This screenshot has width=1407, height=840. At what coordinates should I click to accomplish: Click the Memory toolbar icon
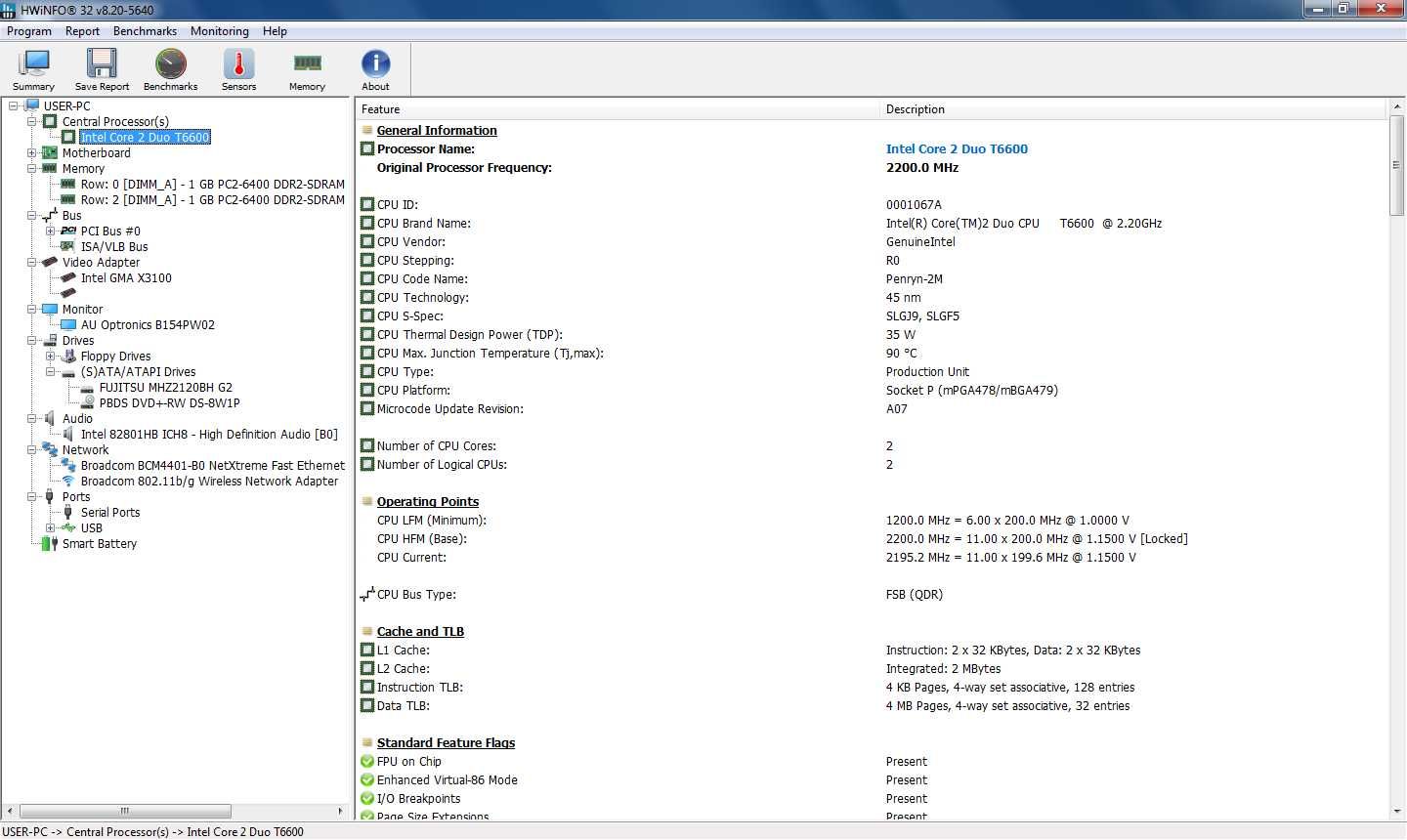[307, 69]
